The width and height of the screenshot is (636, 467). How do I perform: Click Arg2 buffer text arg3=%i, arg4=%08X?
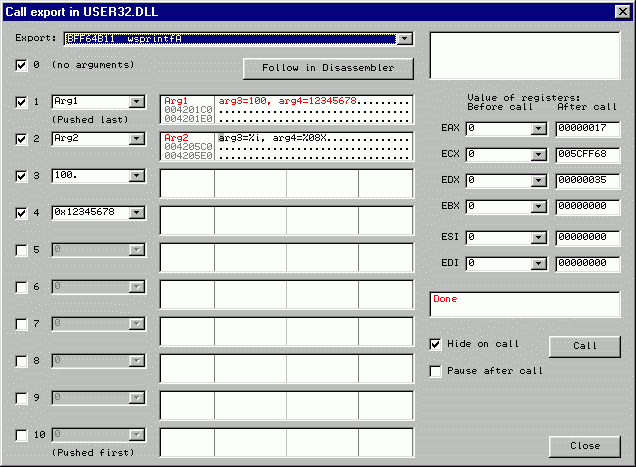pos(273,138)
